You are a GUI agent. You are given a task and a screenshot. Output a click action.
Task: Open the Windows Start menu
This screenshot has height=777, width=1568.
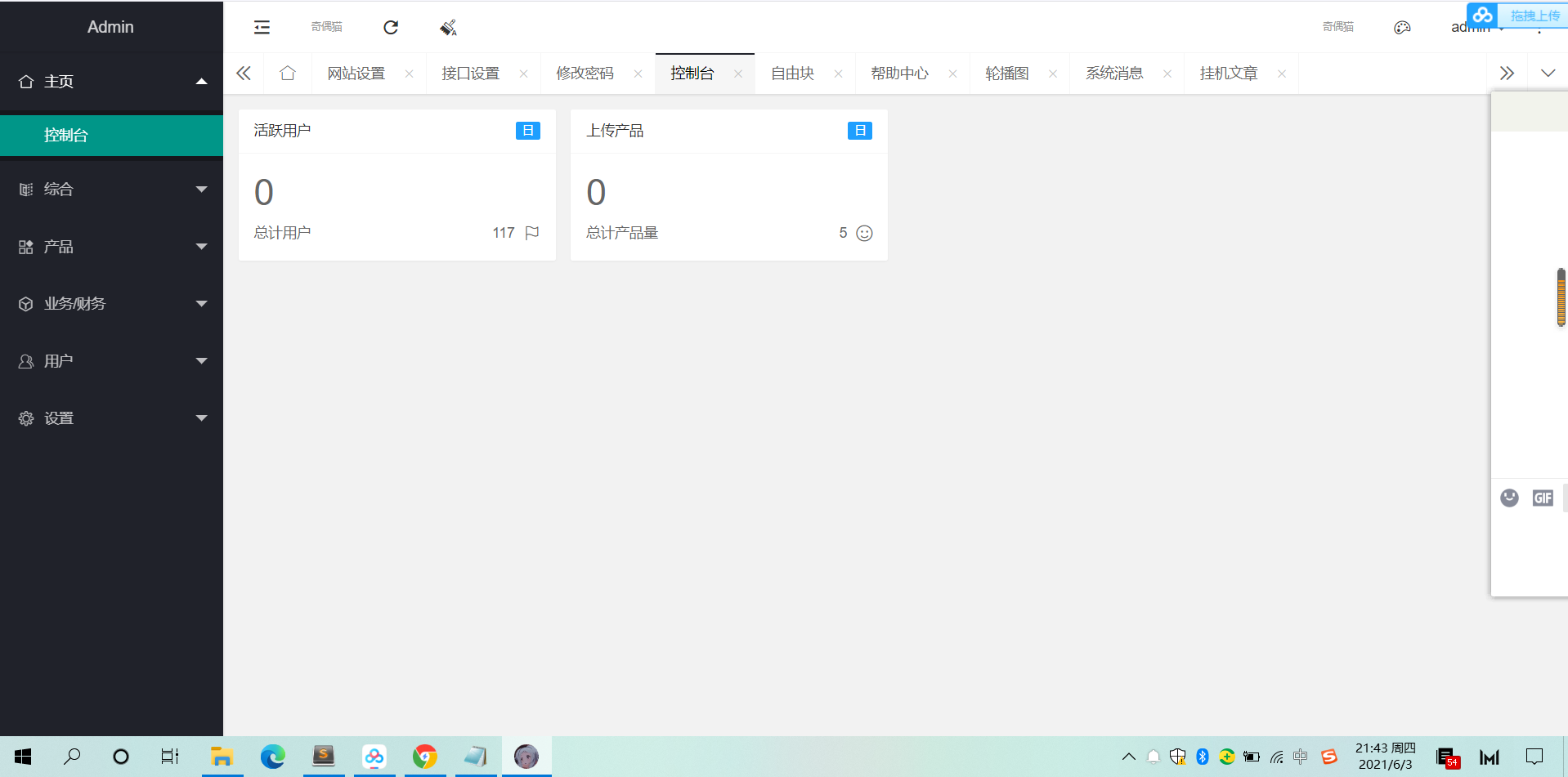coord(23,757)
